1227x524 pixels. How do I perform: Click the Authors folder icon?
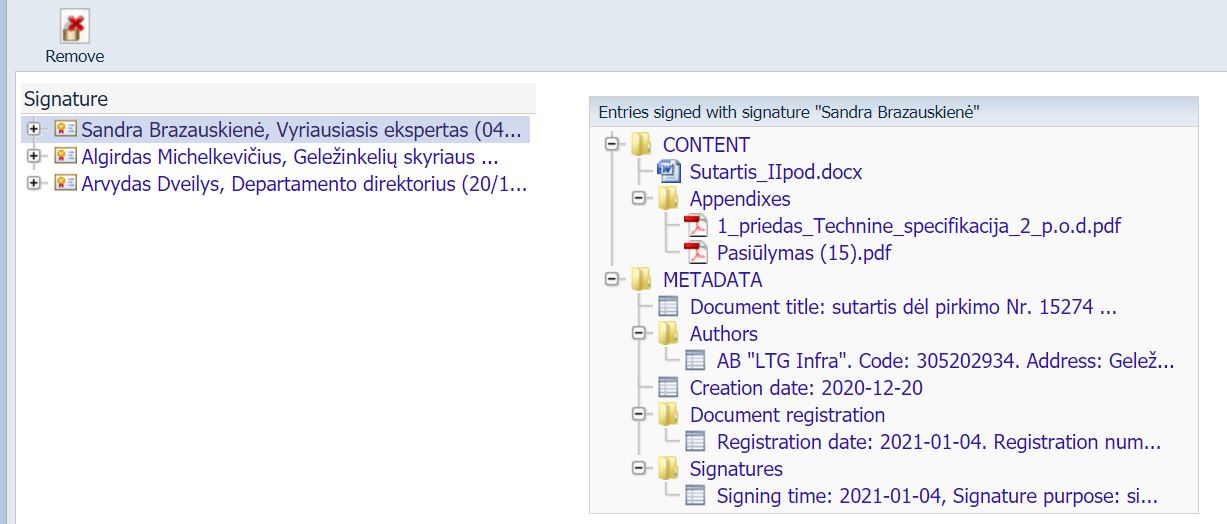(x=668, y=334)
